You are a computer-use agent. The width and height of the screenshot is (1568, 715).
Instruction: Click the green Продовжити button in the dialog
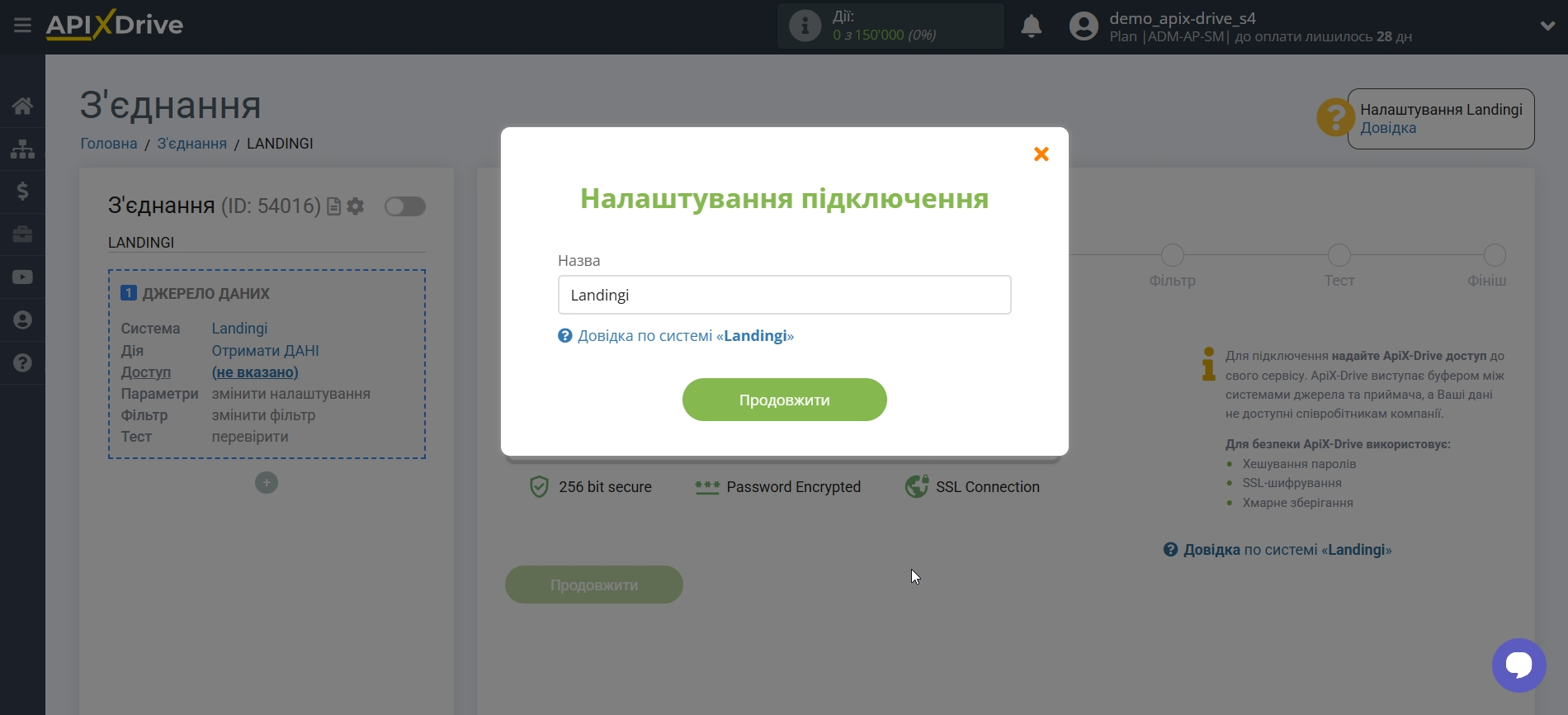point(784,400)
